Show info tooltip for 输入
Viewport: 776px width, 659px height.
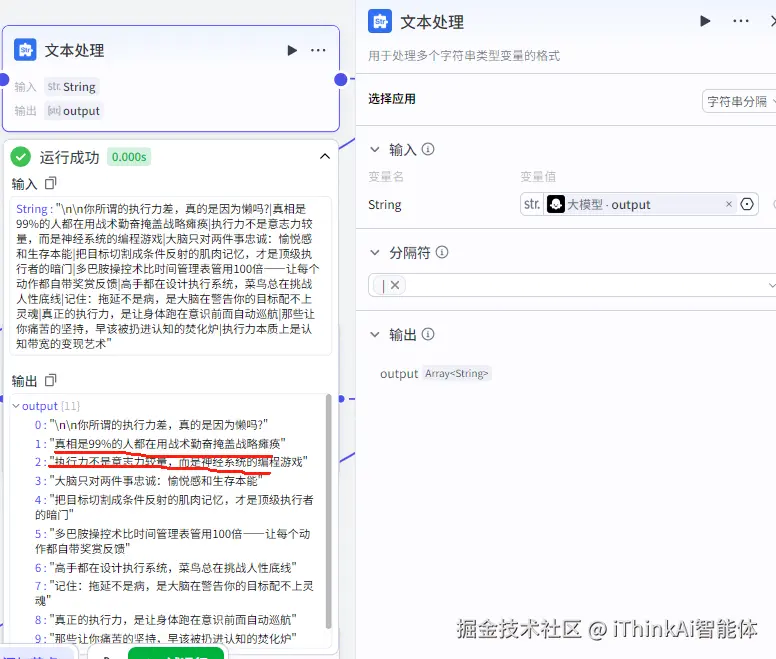pos(428,149)
